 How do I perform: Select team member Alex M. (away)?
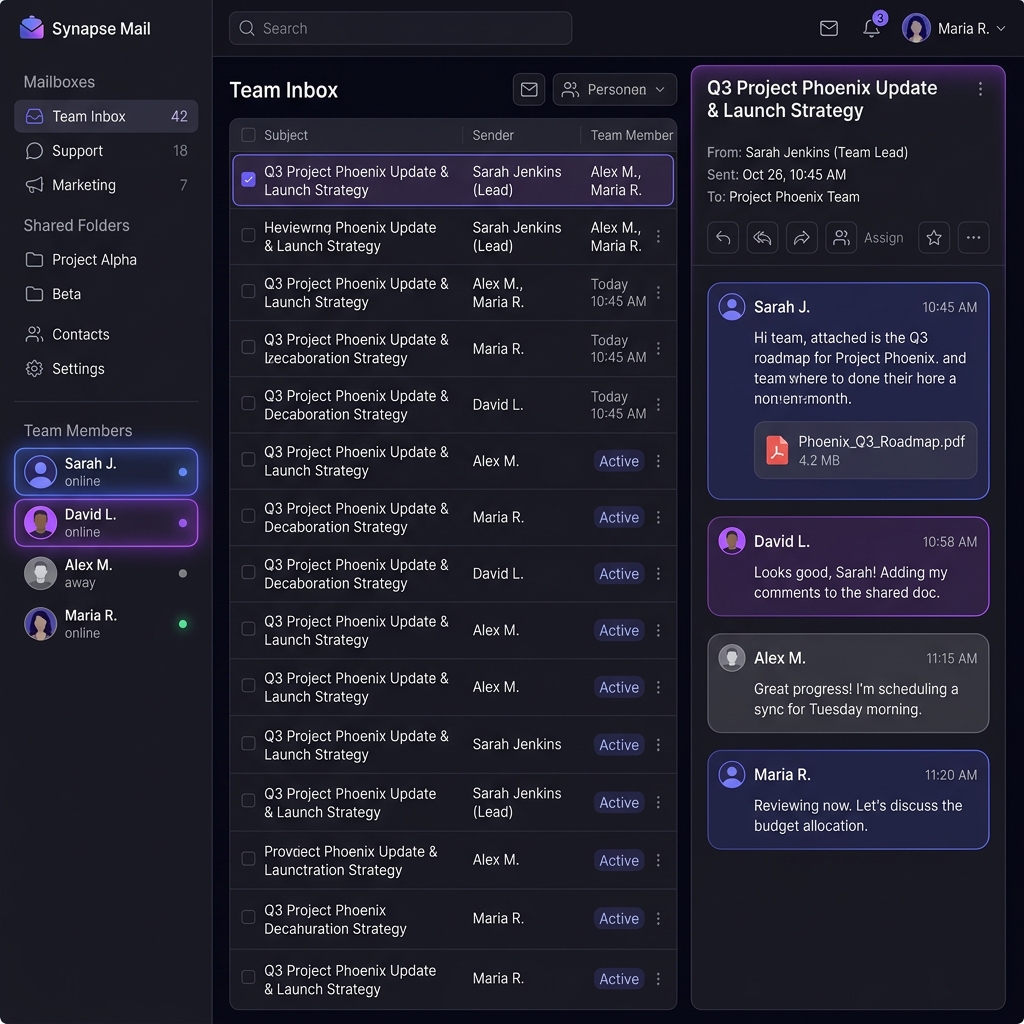tap(106, 573)
